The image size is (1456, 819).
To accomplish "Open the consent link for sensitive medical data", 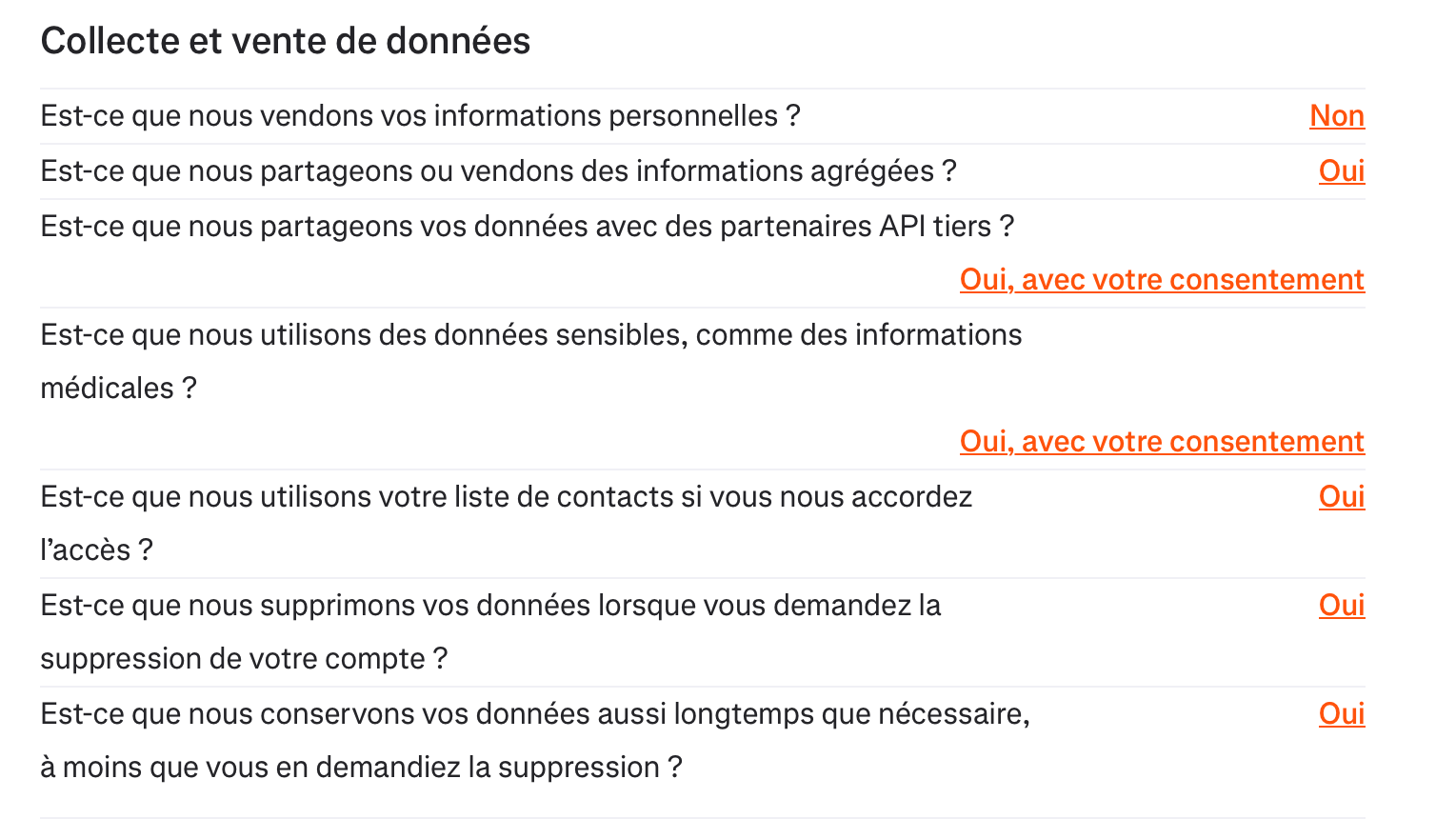I will coord(1161,442).
